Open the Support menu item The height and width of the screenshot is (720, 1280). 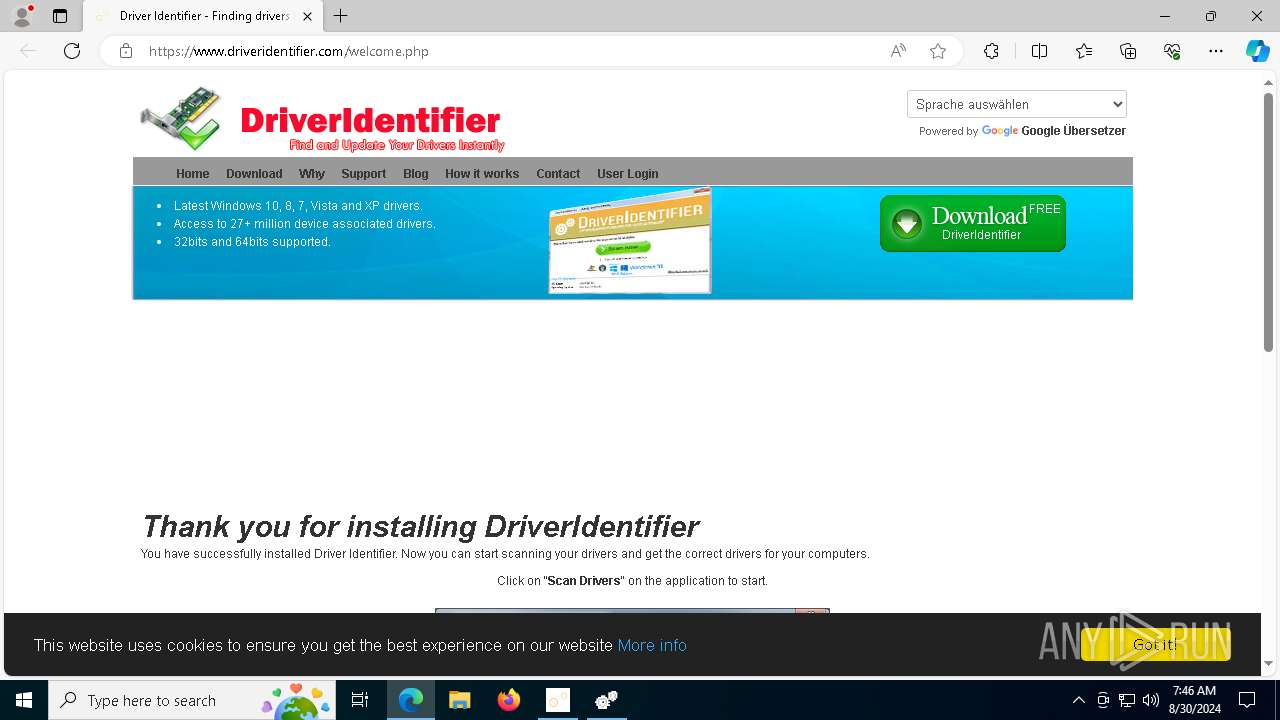pyautogui.click(x=363, y=174)
